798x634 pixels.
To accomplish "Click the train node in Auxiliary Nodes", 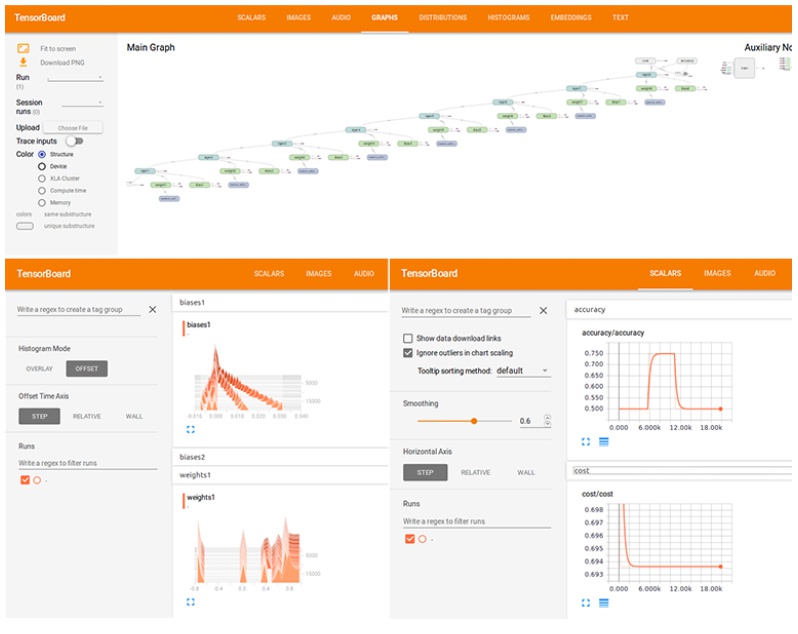I will click(744, 68).
